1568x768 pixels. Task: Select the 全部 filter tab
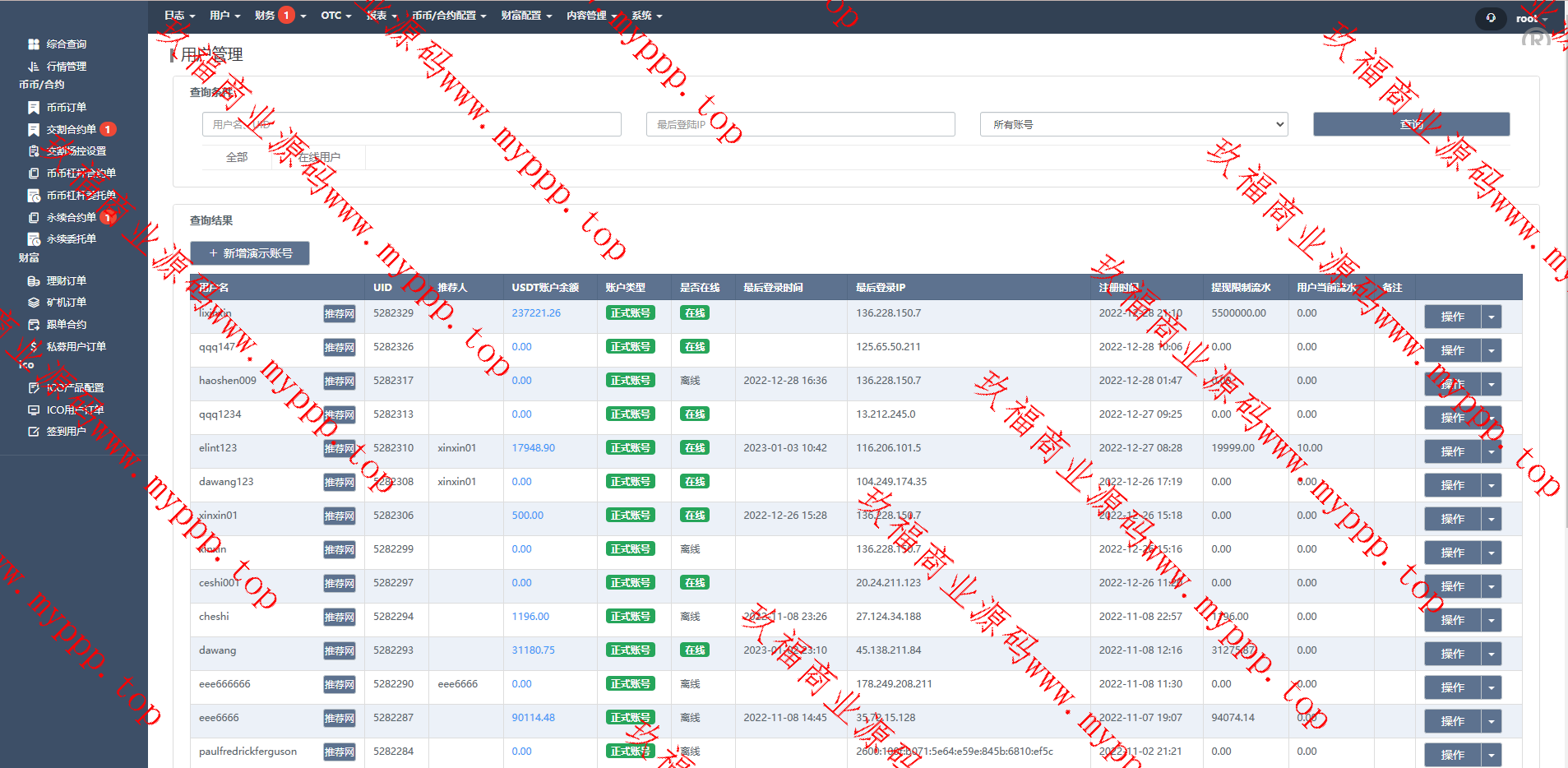pyautogui.click(x=237, y=157)
